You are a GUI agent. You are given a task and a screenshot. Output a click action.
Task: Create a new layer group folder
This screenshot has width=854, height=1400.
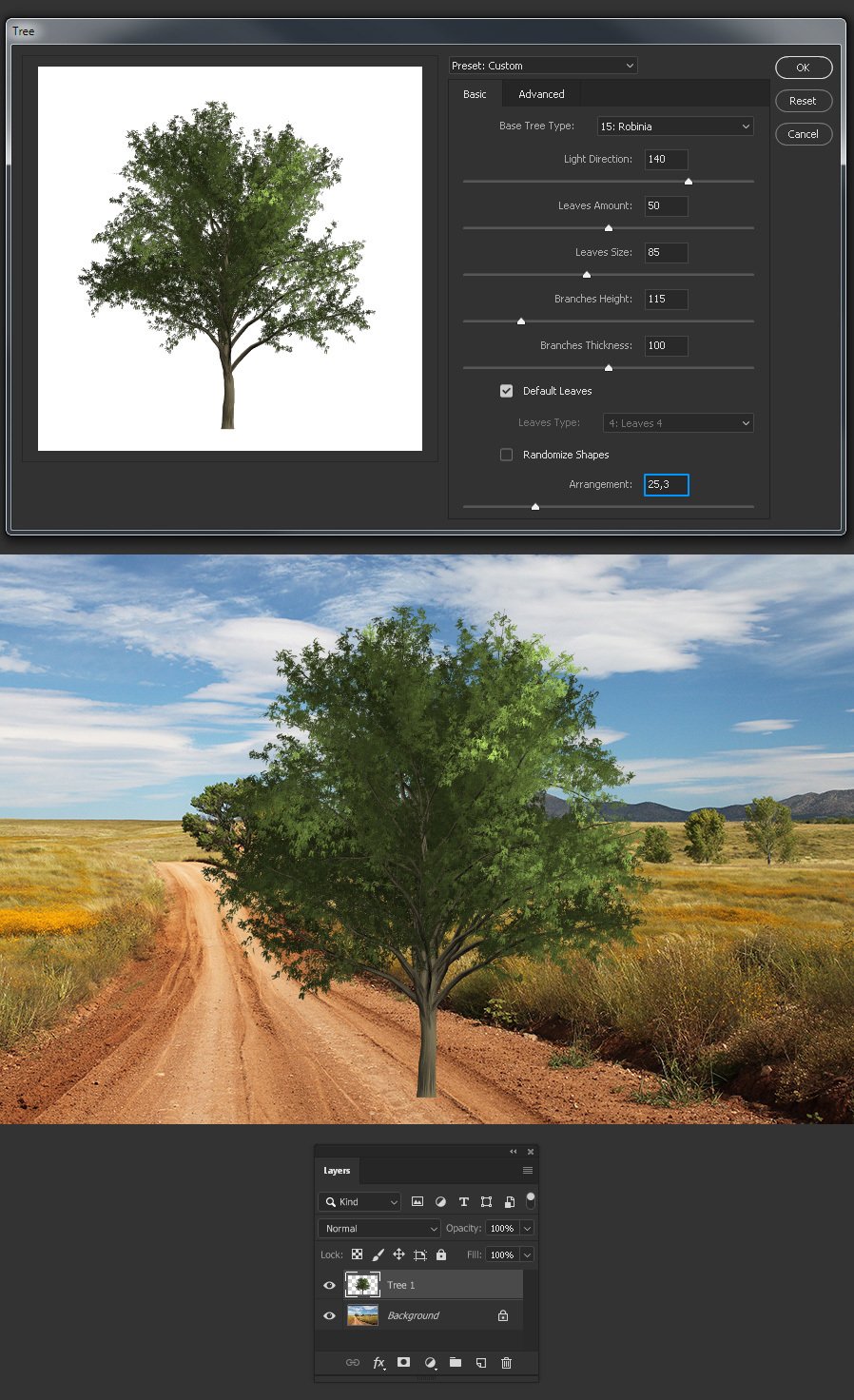[456, 1363]
